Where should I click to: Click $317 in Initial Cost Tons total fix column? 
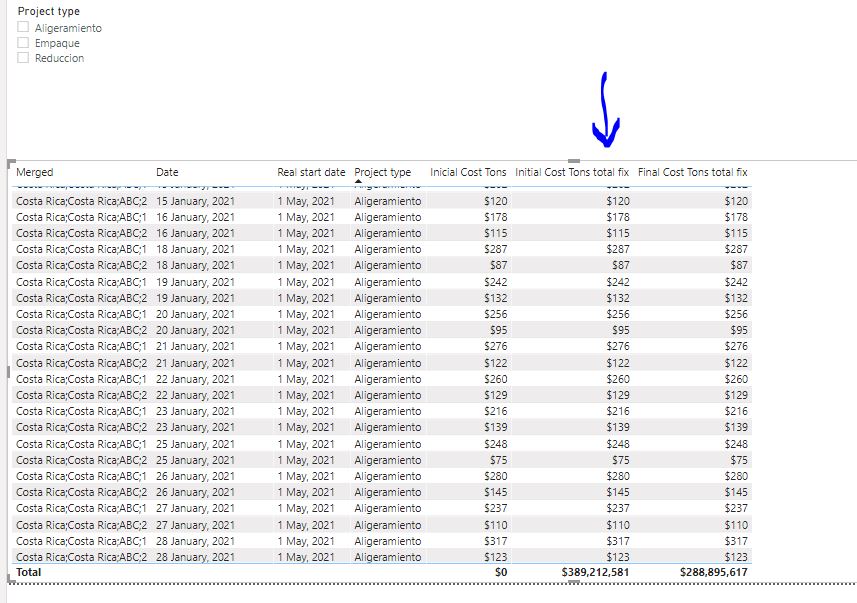pyautogui.click(x=618, y=541)
